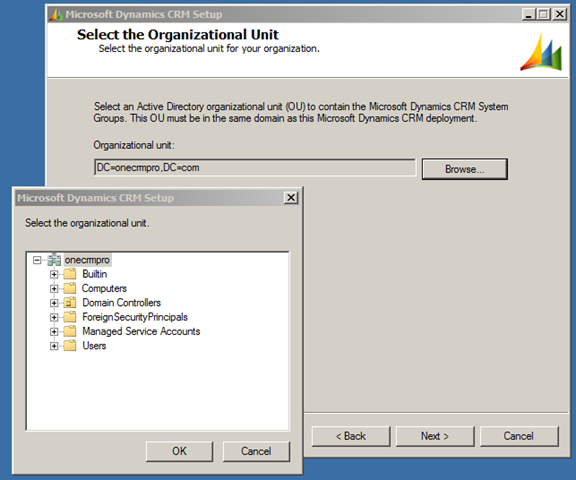Minimize the main Setup window
This screenshot has height=480, width=576.
529,14
